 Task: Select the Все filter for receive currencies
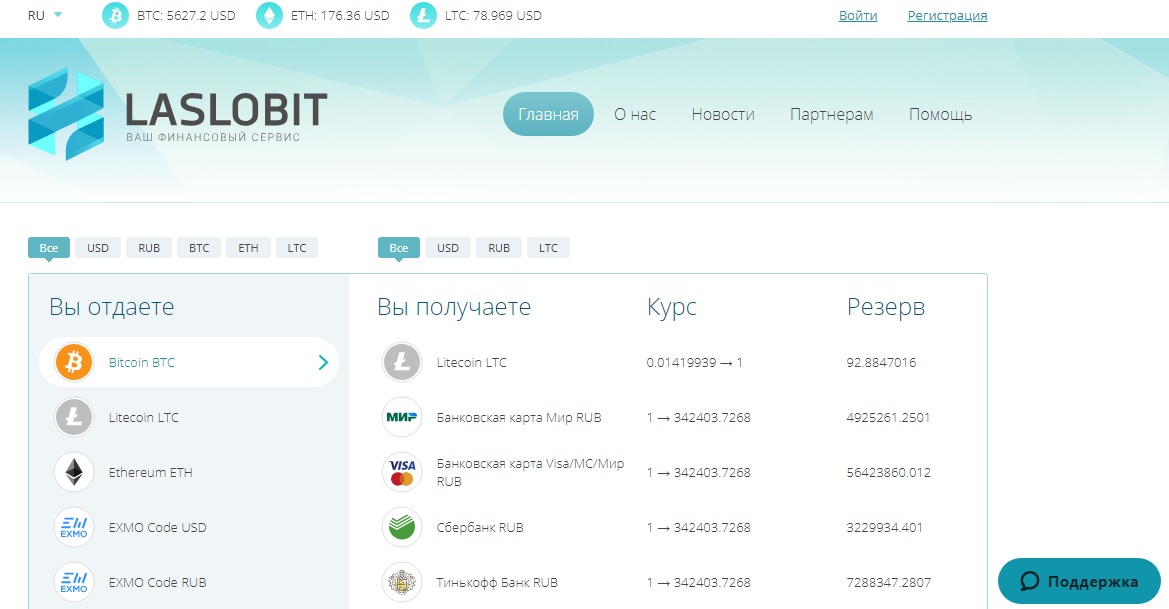click(x=399, y=247)
